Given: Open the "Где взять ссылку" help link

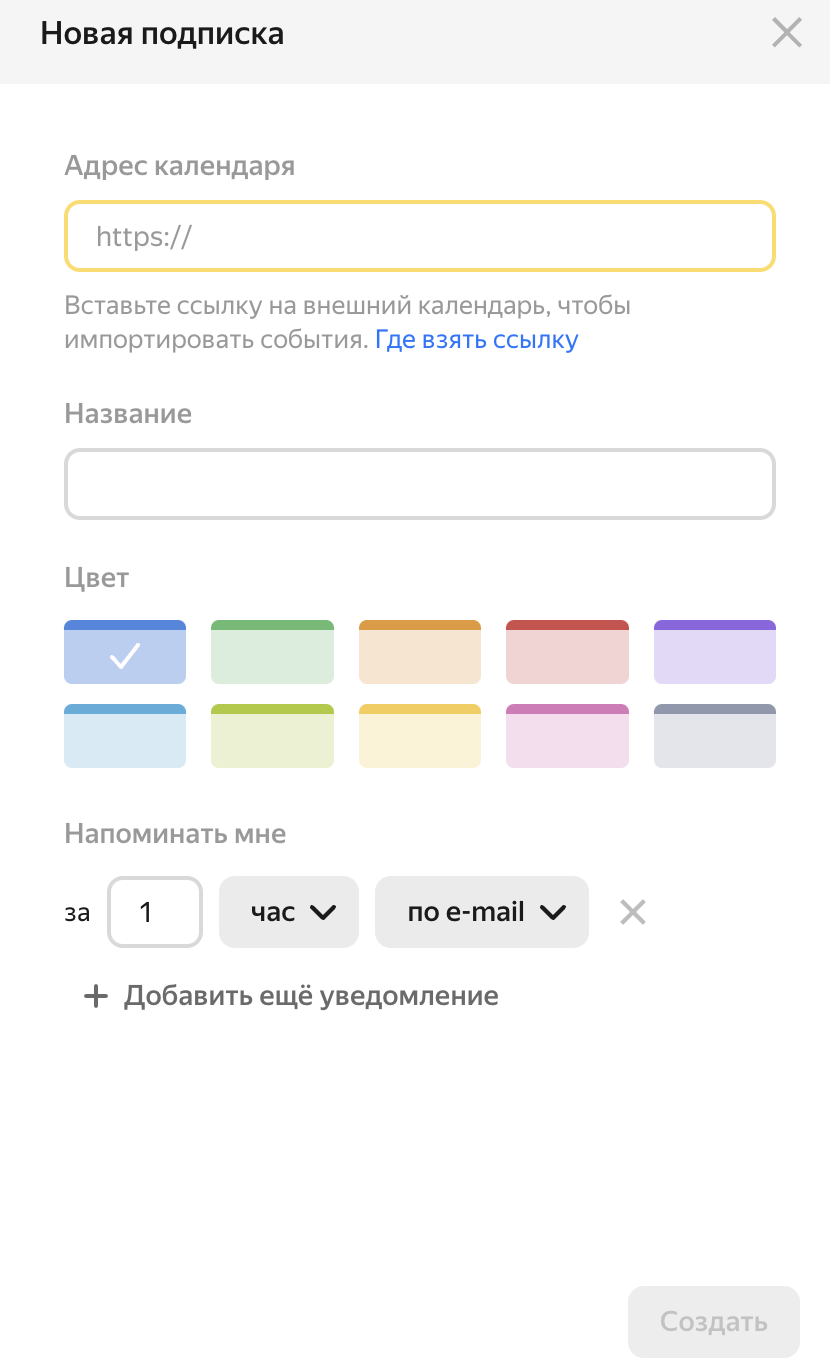Looking at the screenshot, I should point(477,340).
